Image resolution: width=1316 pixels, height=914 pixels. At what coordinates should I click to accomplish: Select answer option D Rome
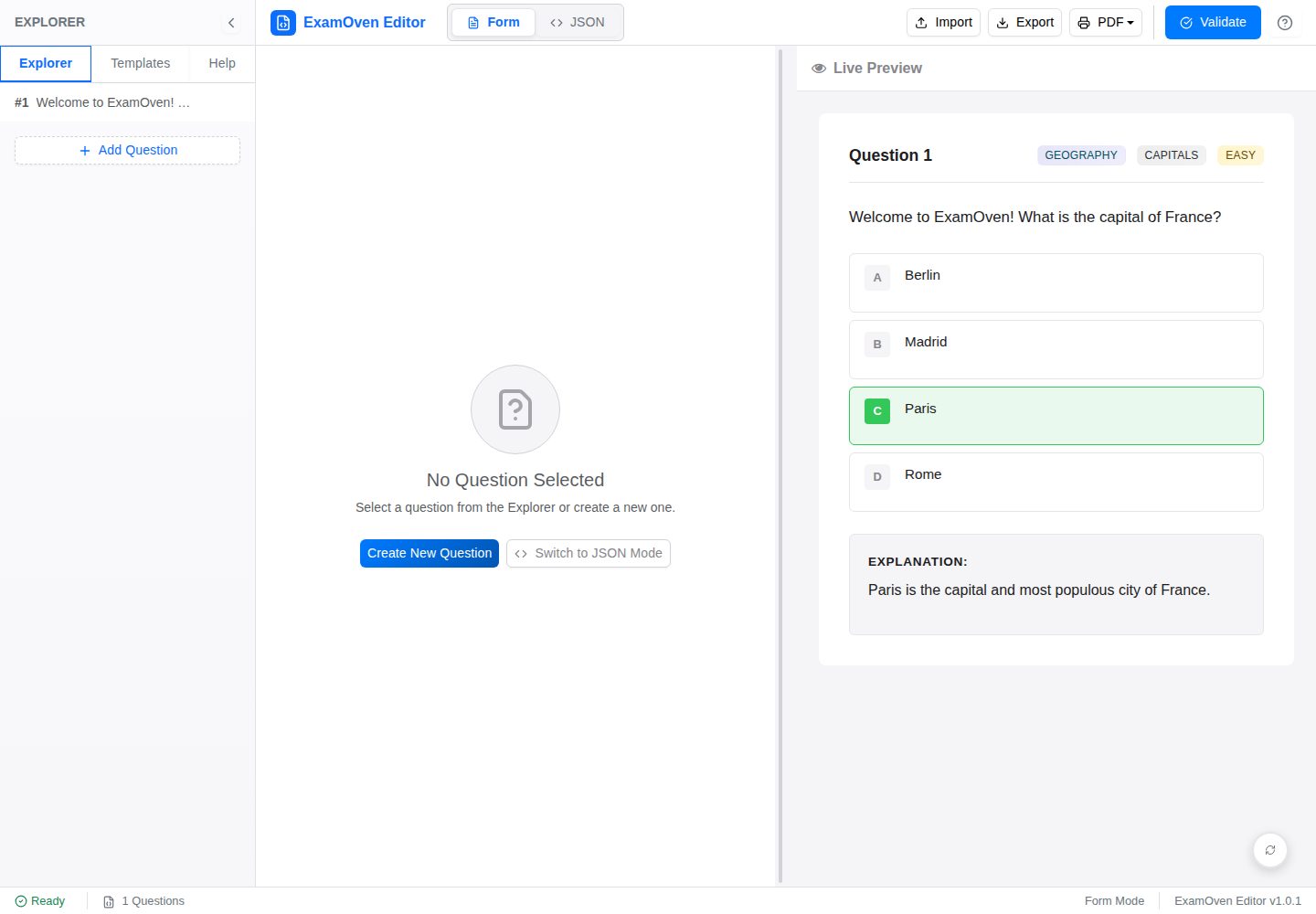pos(1056,483)
